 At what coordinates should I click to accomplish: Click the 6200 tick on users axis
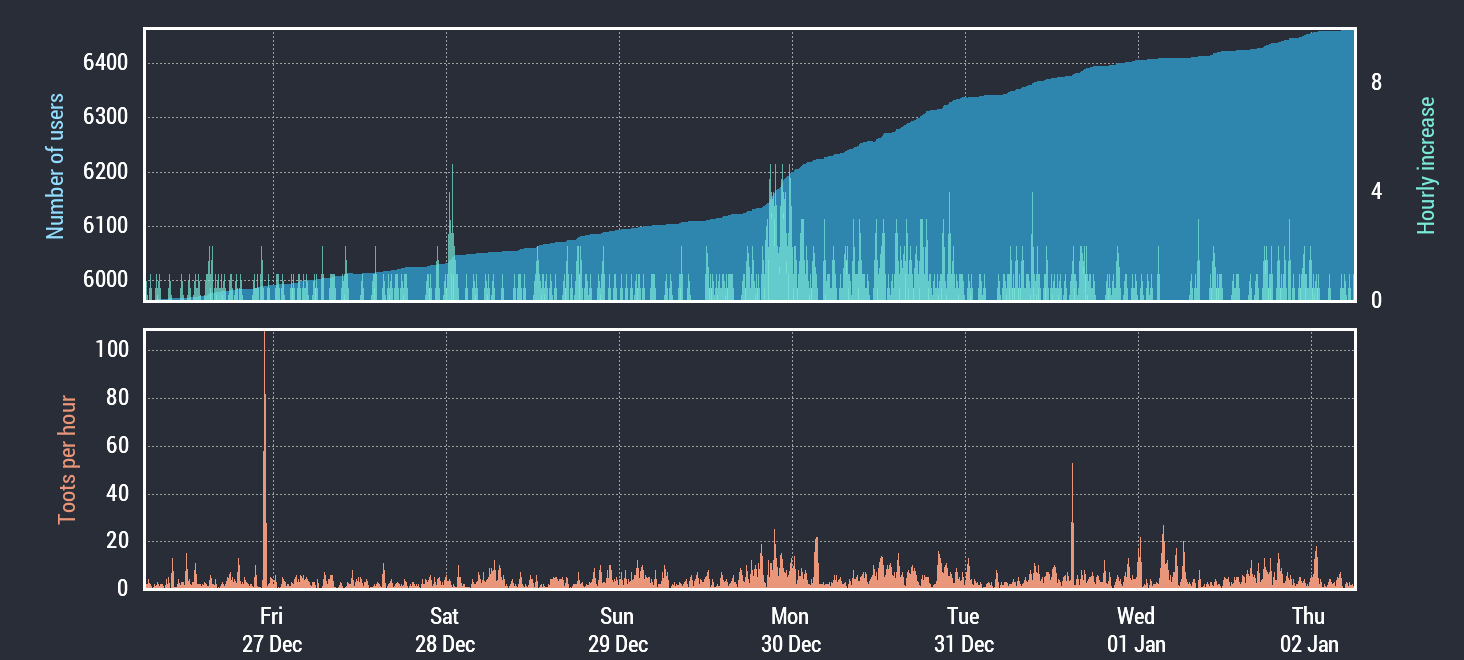105,172
